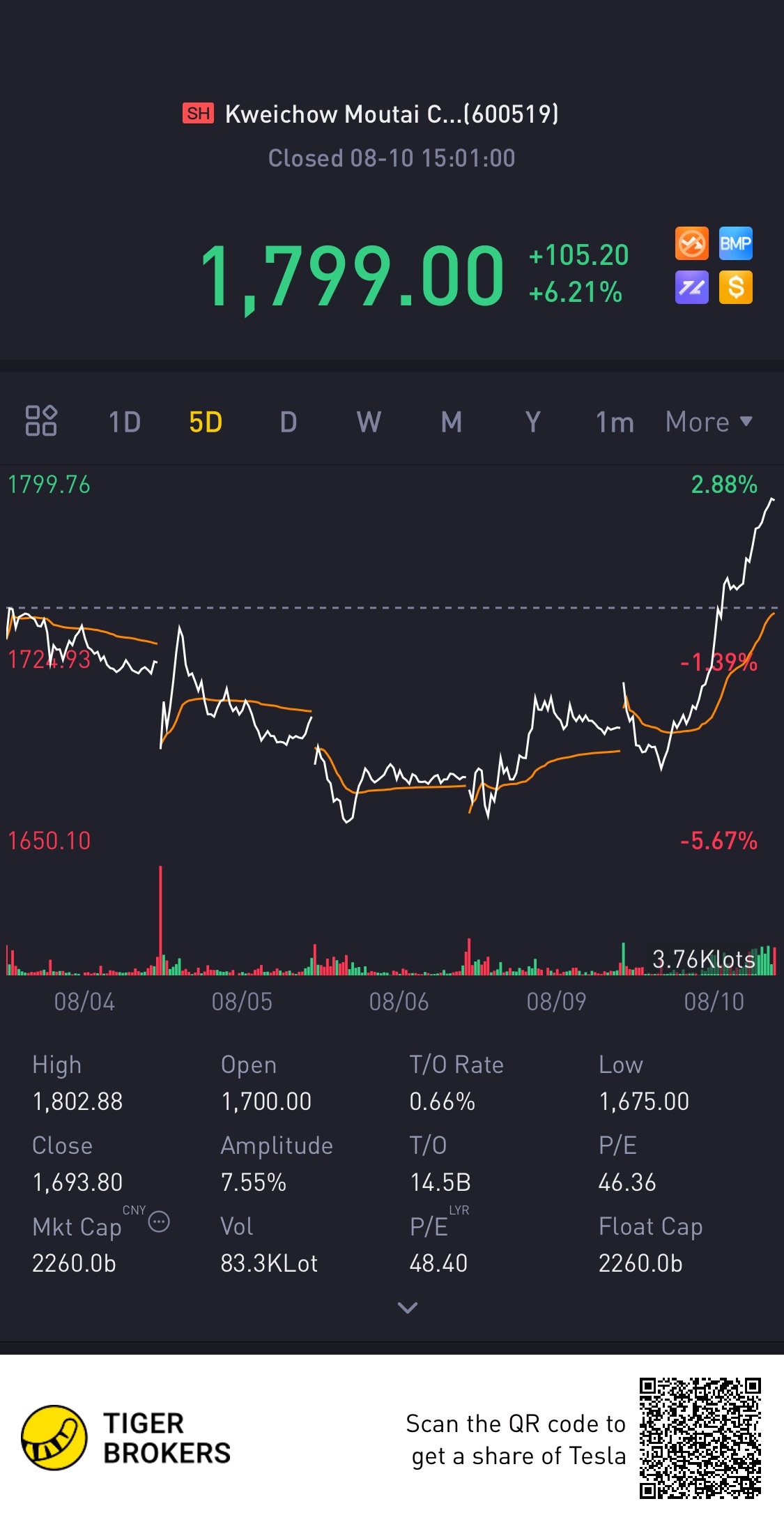Select the yearly Y chart tab

[x=533, y=422]
